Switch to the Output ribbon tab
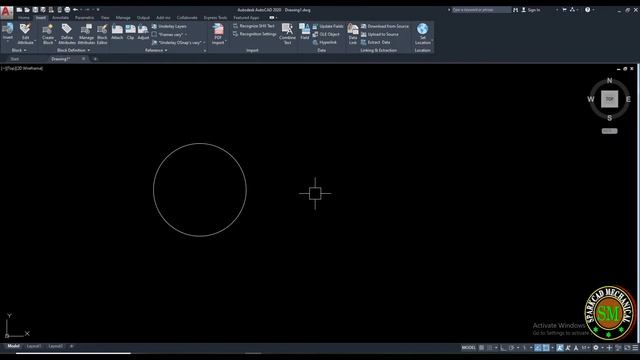Screen dimensions: 640x360 point(143,18)
